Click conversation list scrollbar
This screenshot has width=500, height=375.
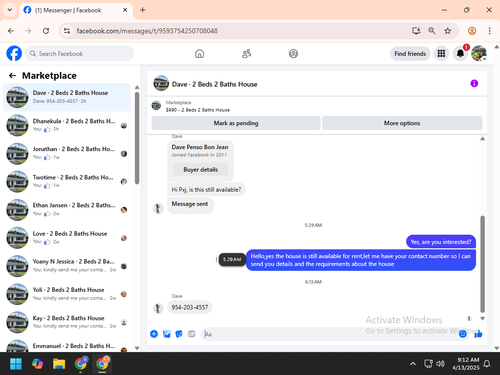[137, 138]
